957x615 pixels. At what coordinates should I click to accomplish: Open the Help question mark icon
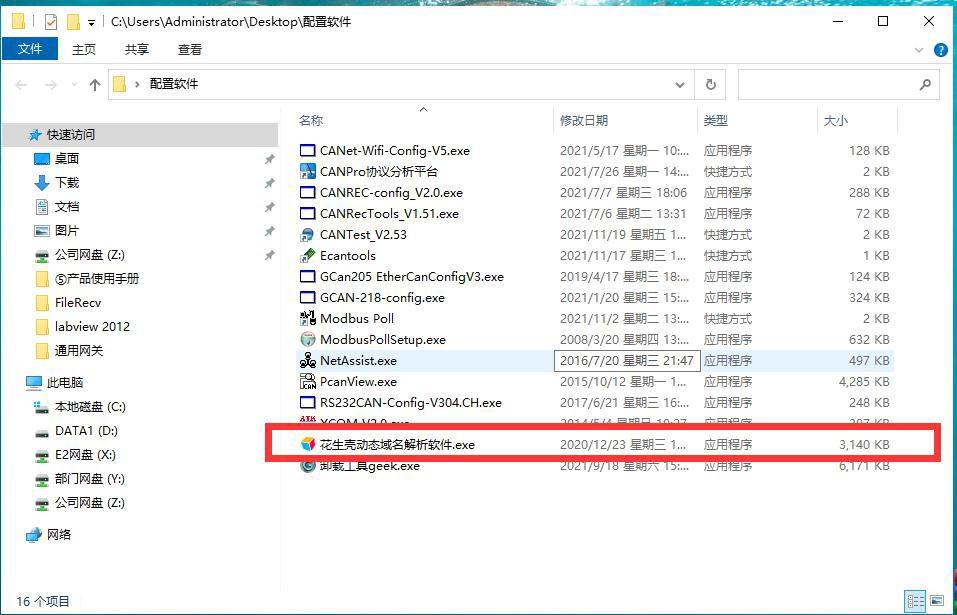940,50
